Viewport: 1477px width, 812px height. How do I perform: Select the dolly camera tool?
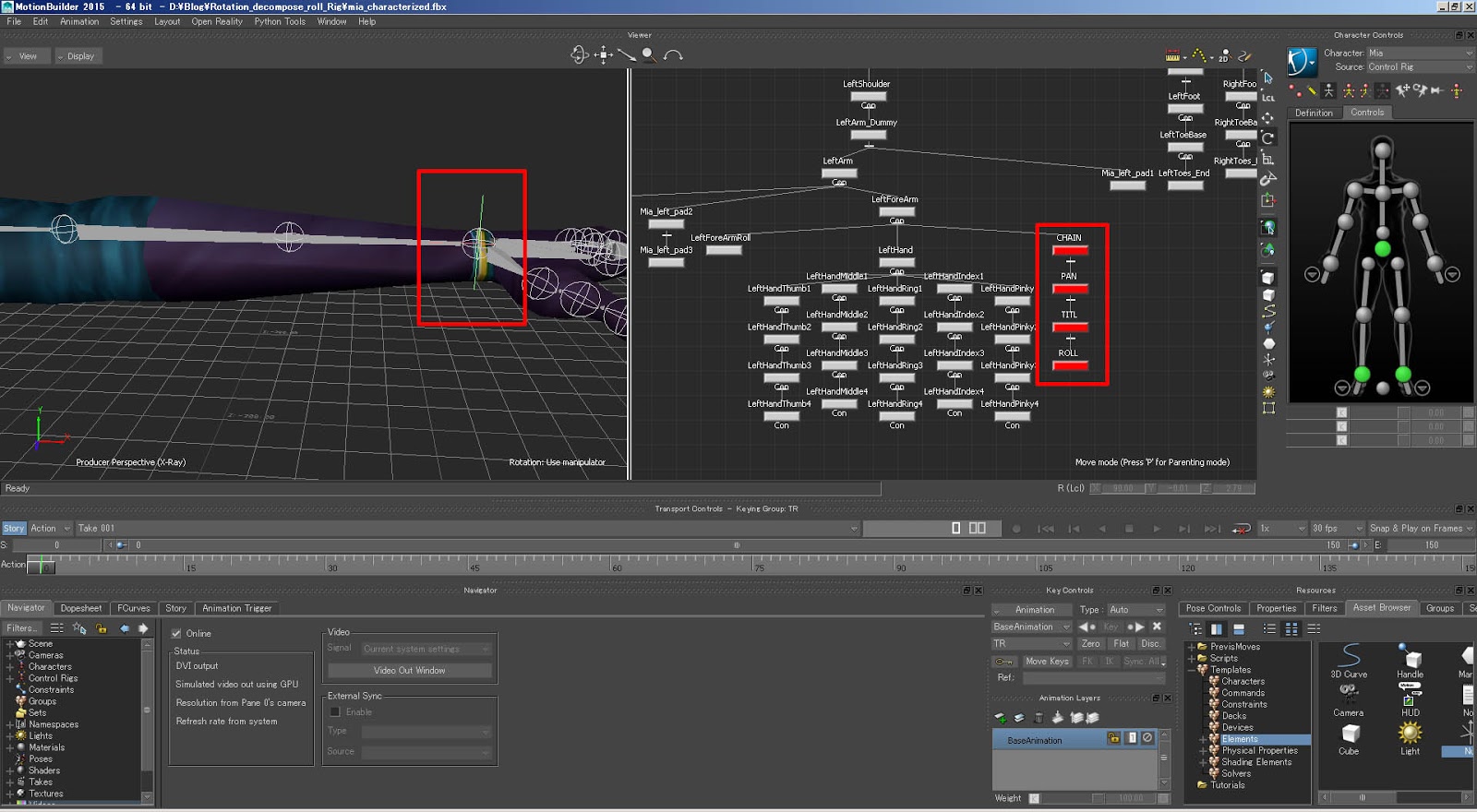click(x=626, y=55)
